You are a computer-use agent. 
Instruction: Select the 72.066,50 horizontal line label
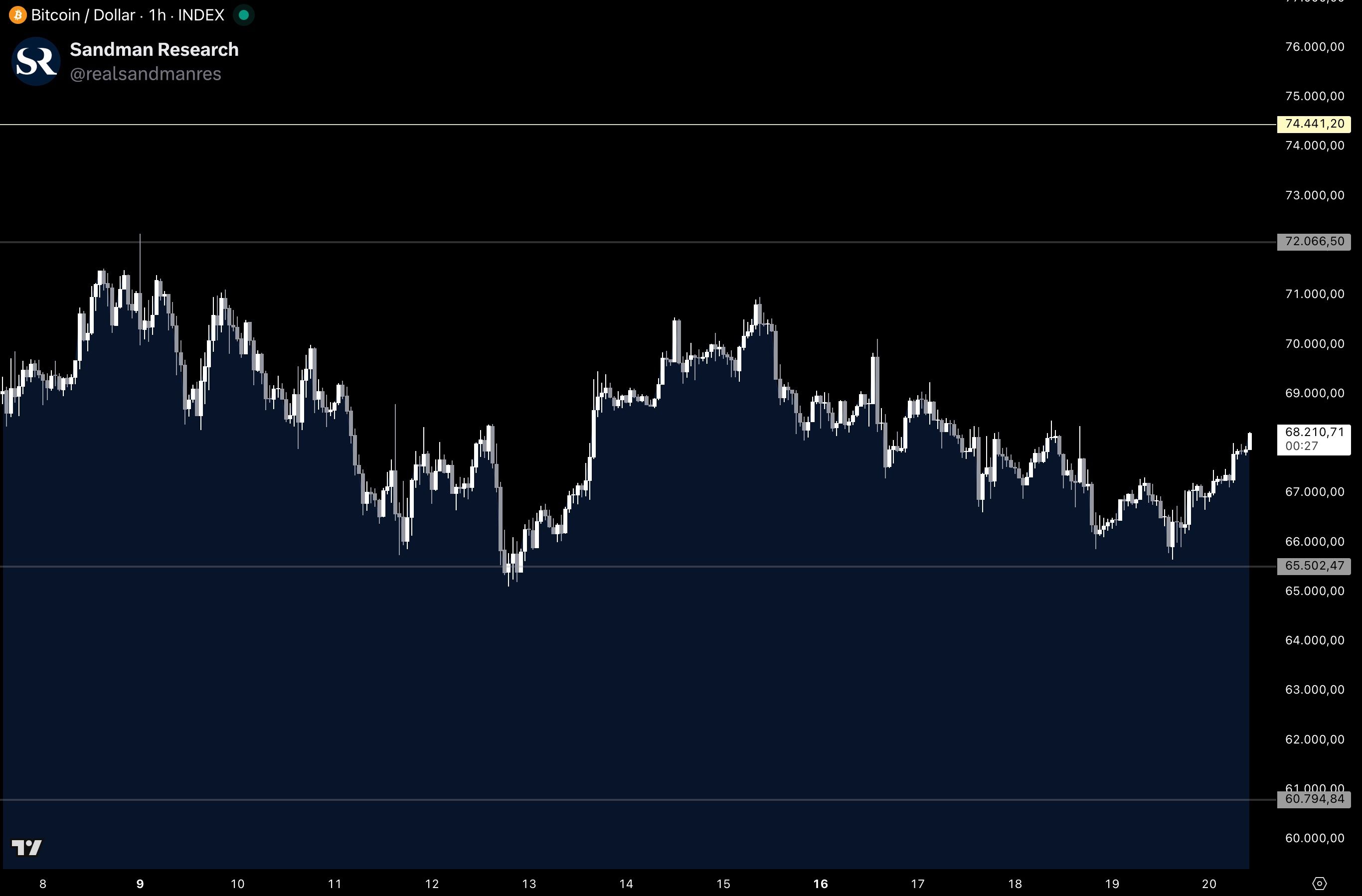click(1314, 242)
